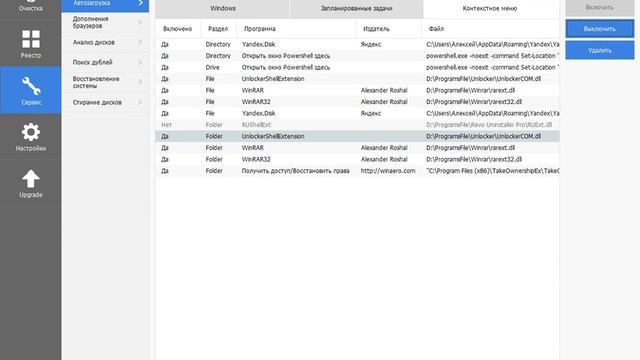The image size is (640, 360).
Task: Click the Upgrade arrow icon
Action: (x=31, y=179)
